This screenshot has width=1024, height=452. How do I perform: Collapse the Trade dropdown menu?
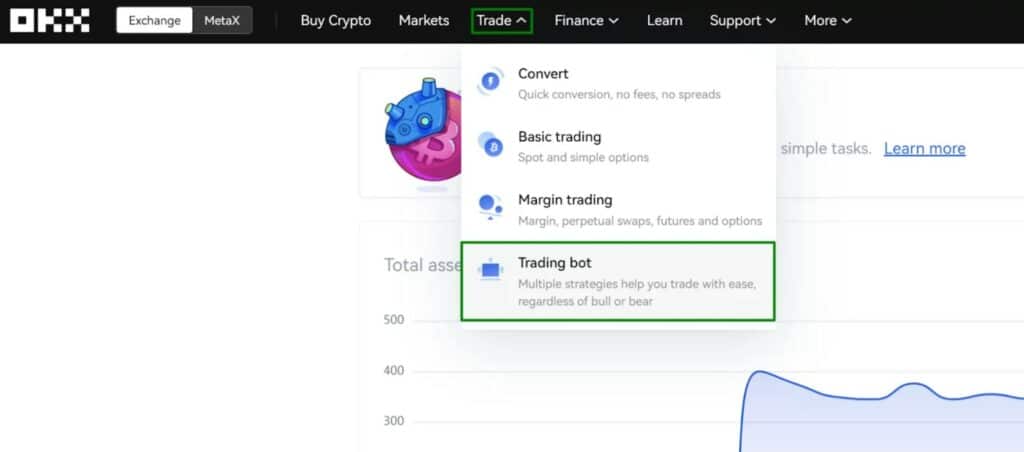[x=502, y=20]
